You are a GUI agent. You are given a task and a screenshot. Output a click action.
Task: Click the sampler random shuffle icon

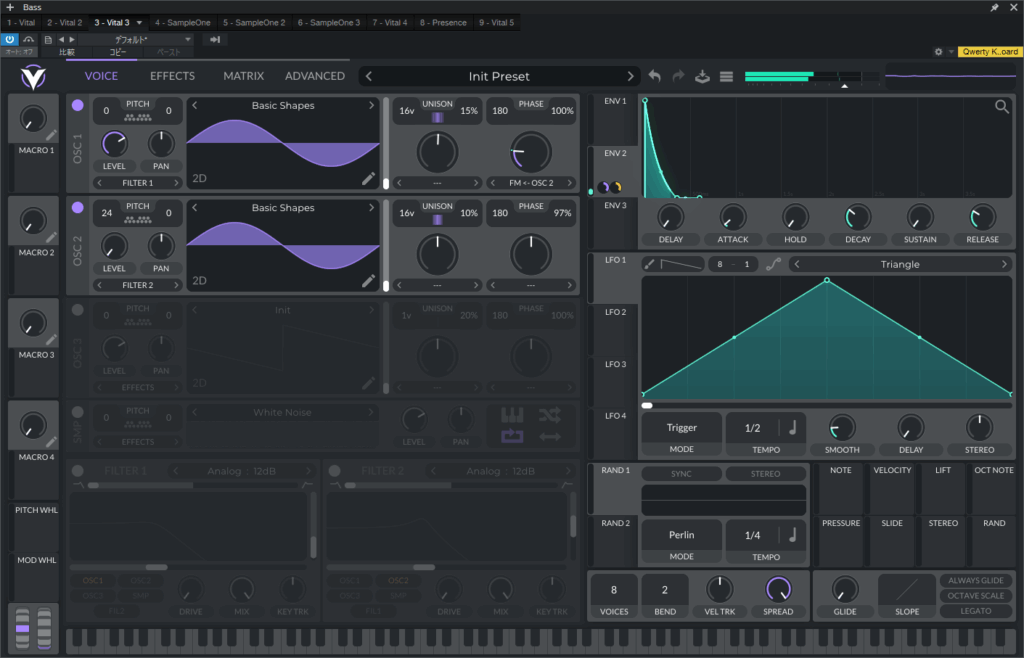tap(549, 415)
